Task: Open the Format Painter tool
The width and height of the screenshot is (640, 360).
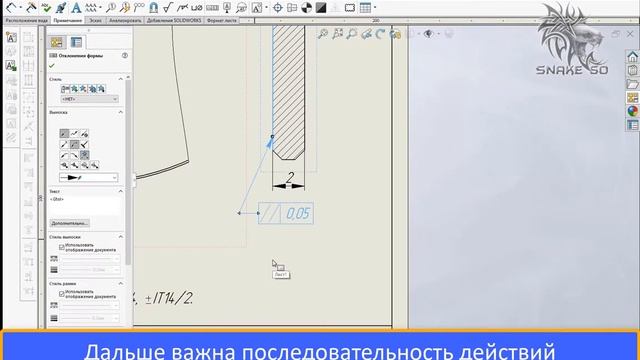Action: (61, 7)
